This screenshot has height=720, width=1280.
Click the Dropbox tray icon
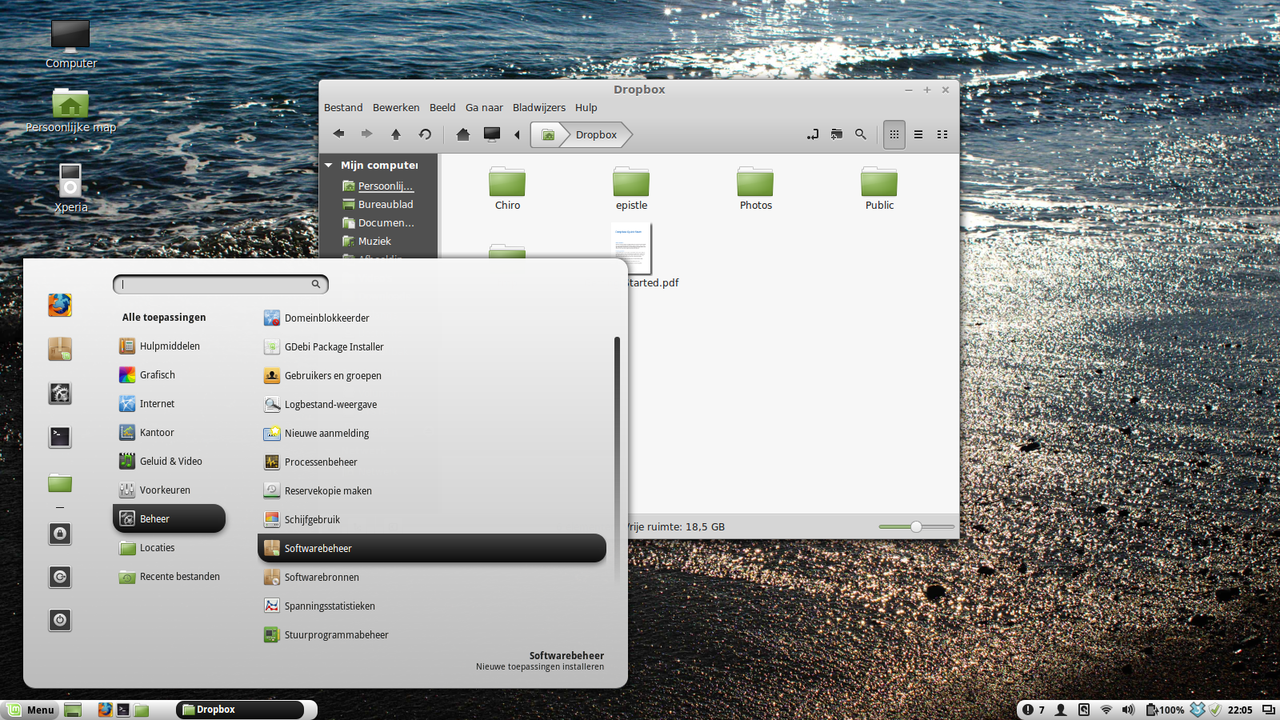(x=1196, y=709)
